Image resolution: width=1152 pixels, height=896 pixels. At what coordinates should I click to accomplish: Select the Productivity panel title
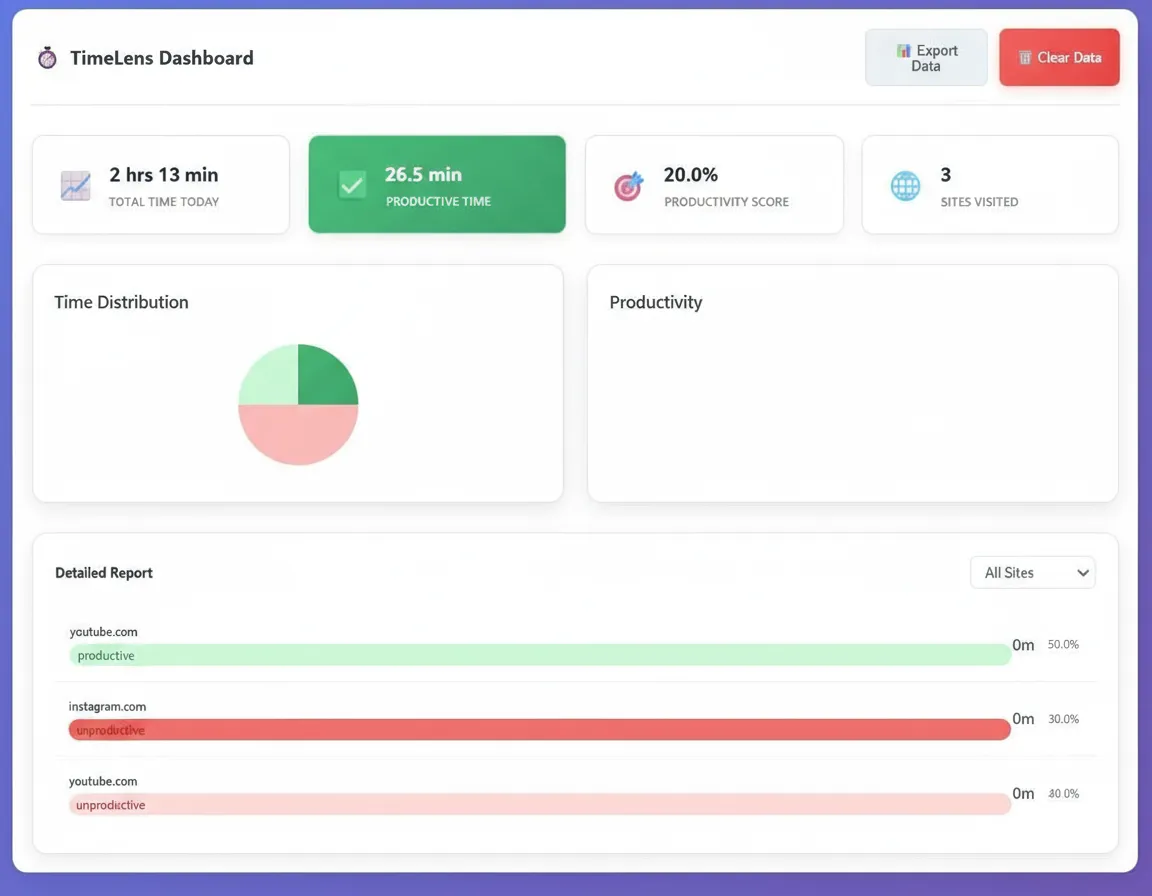click(x=655, y=302)
